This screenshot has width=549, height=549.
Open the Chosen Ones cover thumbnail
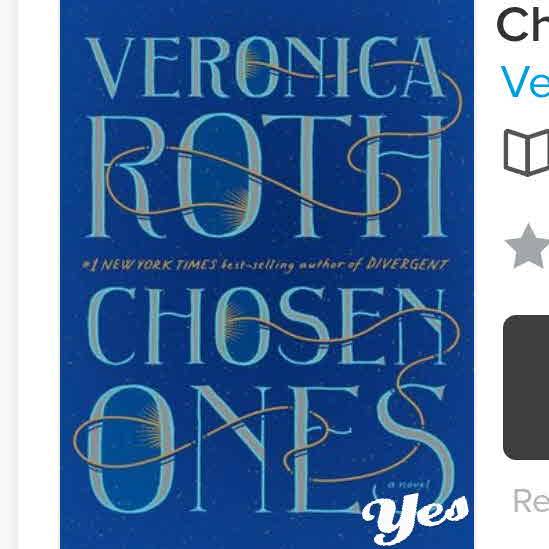pyautogui.click(x=267, y=274)
